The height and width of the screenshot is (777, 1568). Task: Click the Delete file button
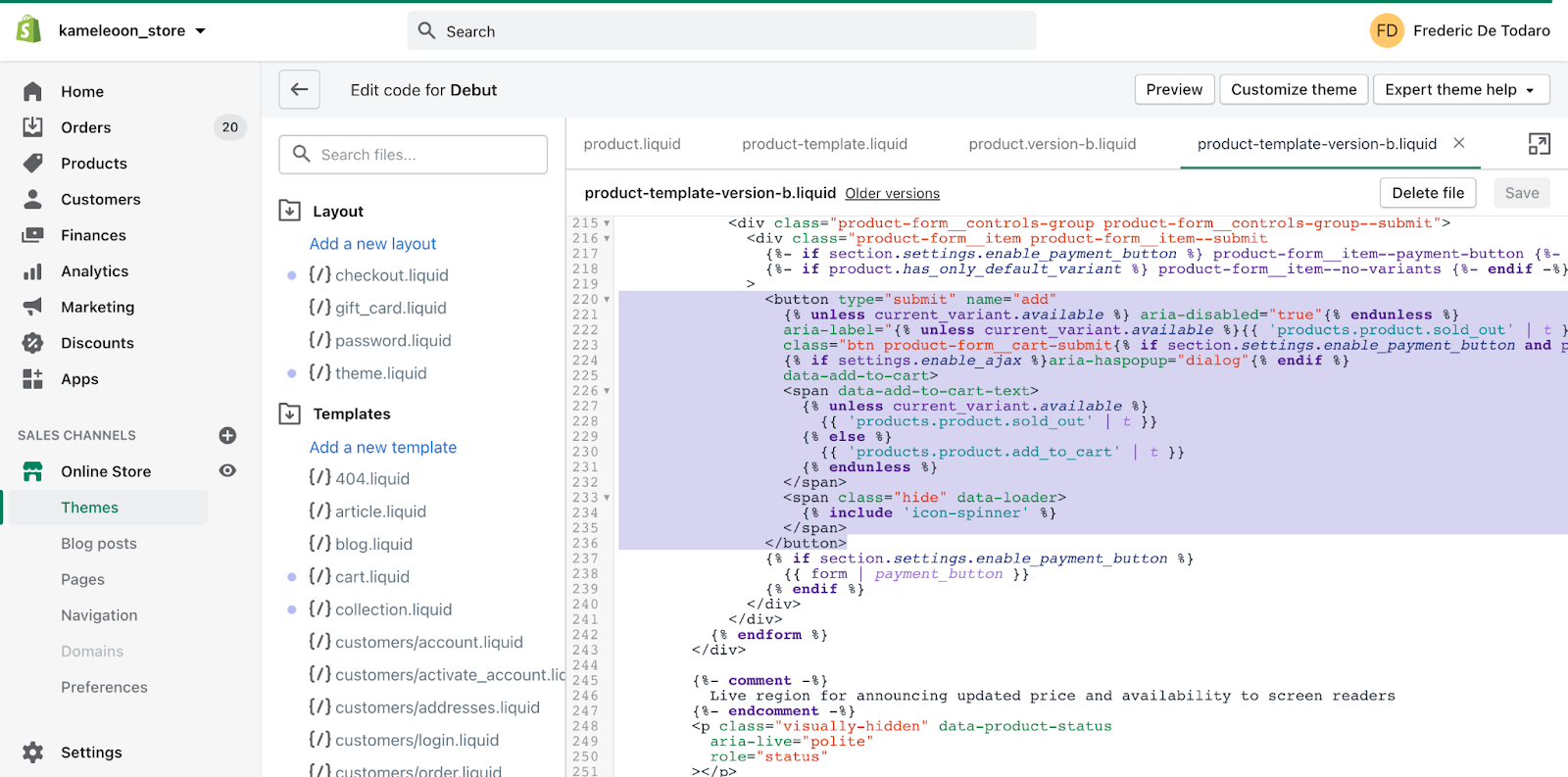point(1428,193)
